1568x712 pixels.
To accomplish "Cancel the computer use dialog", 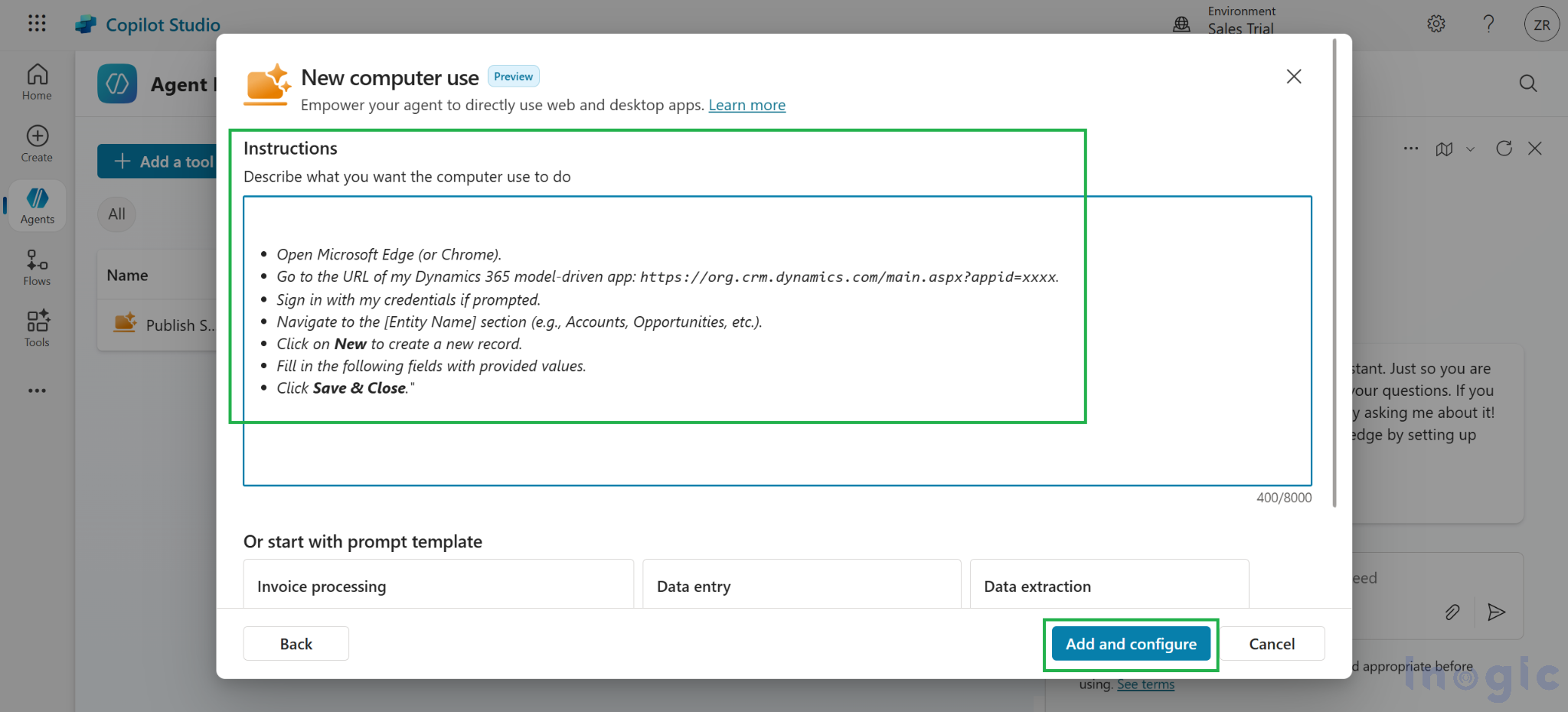I will coord(1272,644).
